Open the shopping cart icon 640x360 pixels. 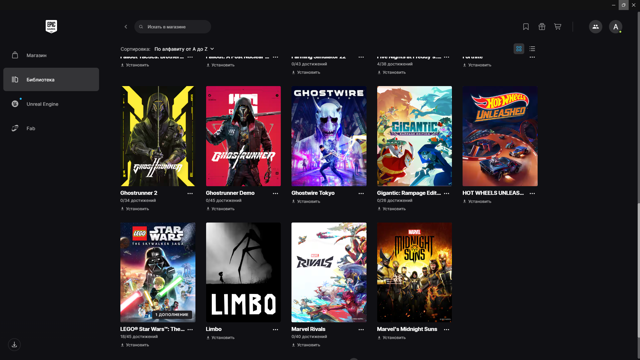pos(558,27)
